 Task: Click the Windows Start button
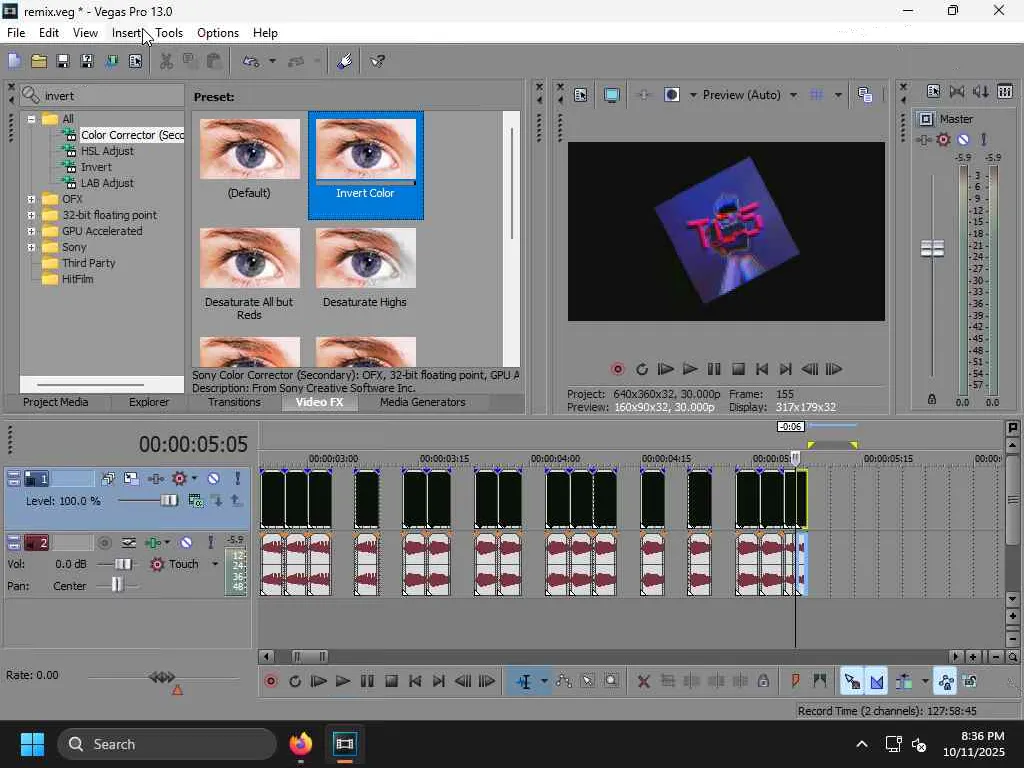pos(32,744)
